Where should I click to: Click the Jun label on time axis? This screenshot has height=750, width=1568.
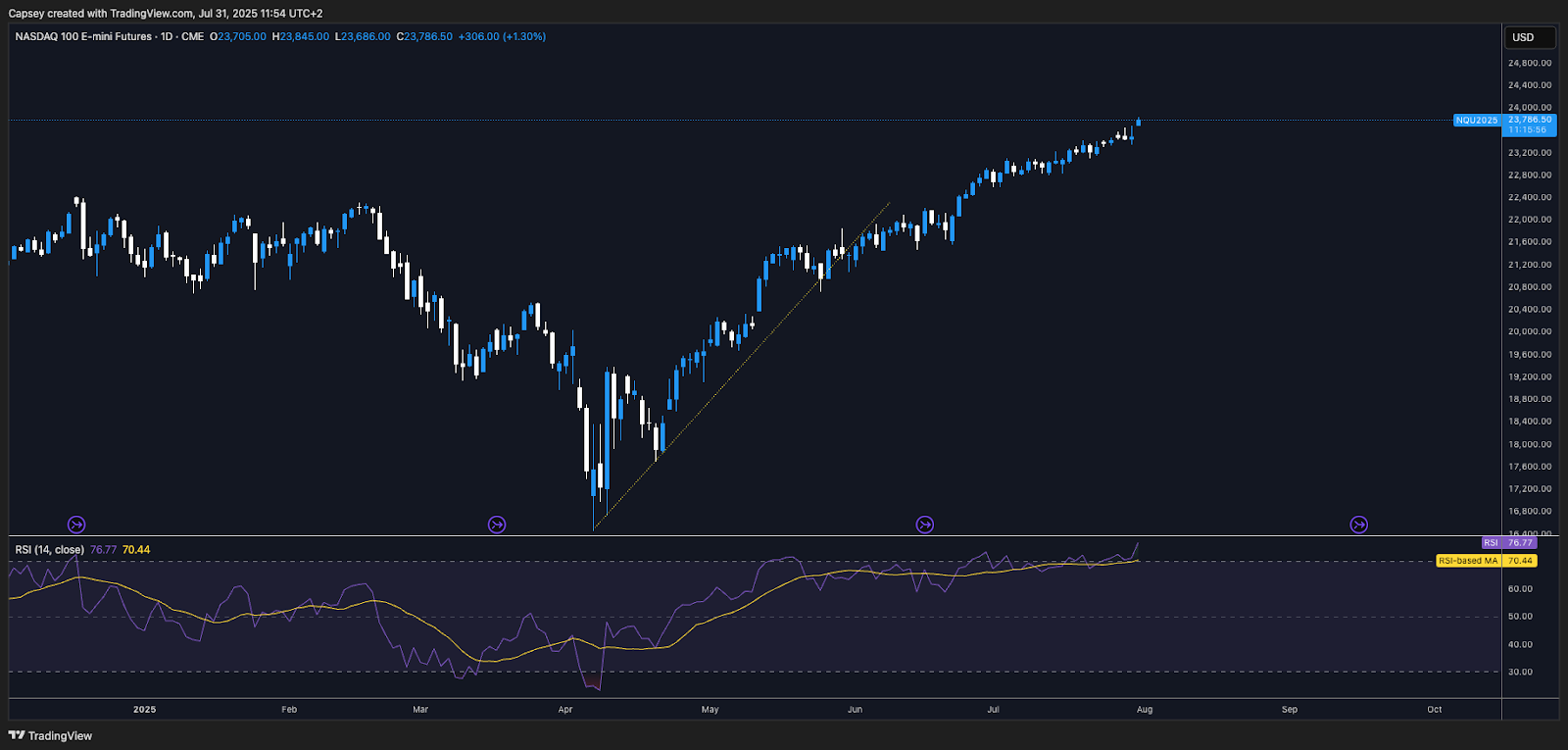click(855, 710)
